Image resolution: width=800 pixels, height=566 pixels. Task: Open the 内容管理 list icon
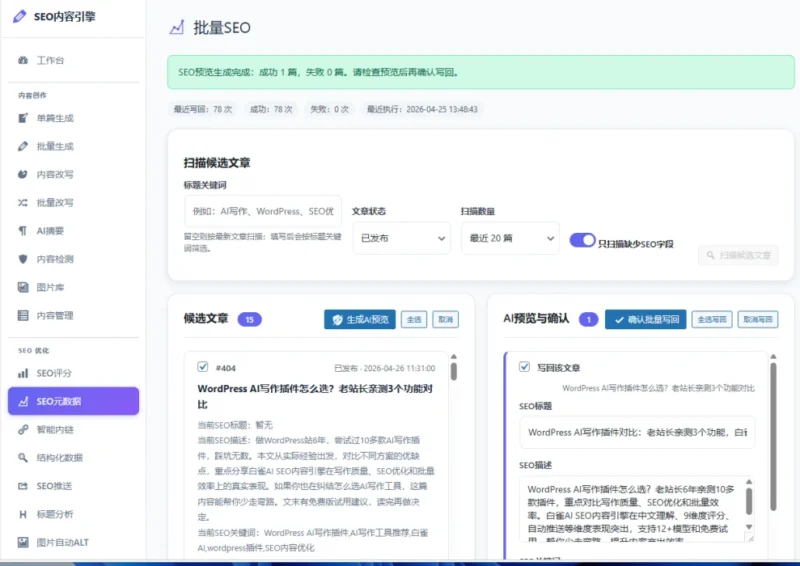[23, 315]
